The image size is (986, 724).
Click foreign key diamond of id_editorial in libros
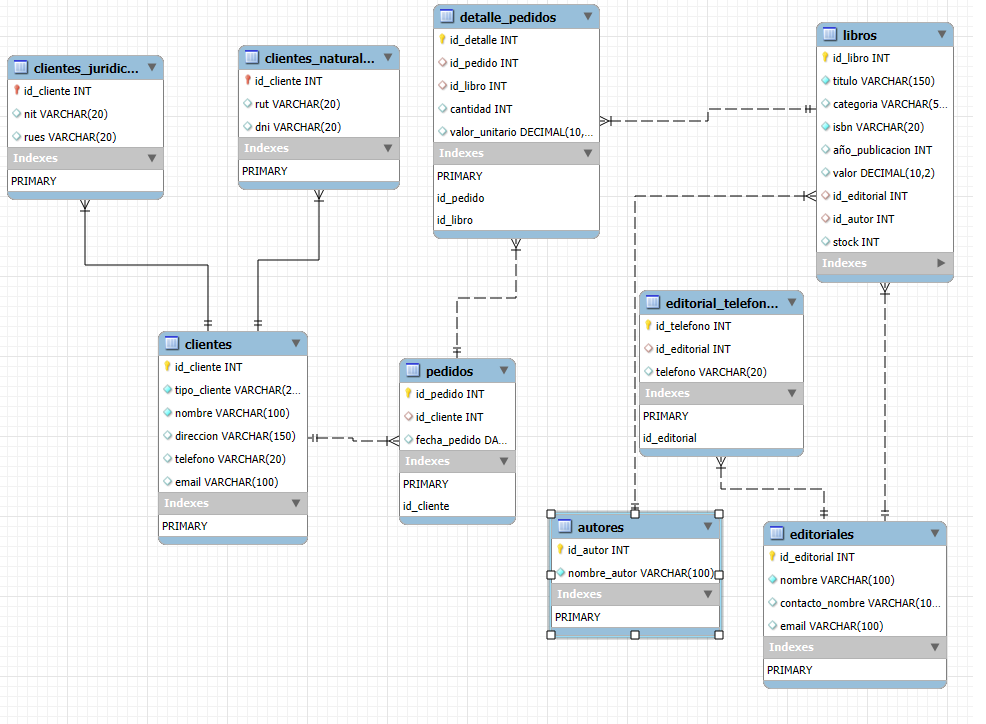826,196
